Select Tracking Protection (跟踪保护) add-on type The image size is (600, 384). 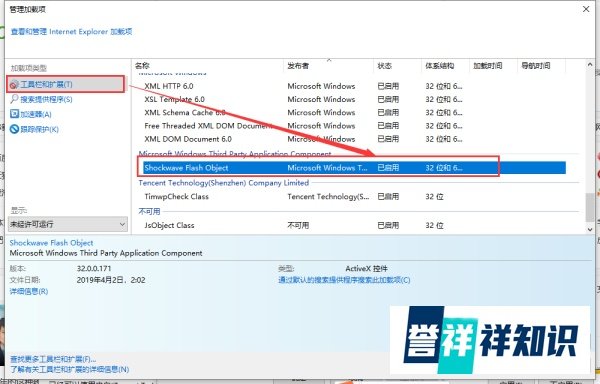[39, 129]
